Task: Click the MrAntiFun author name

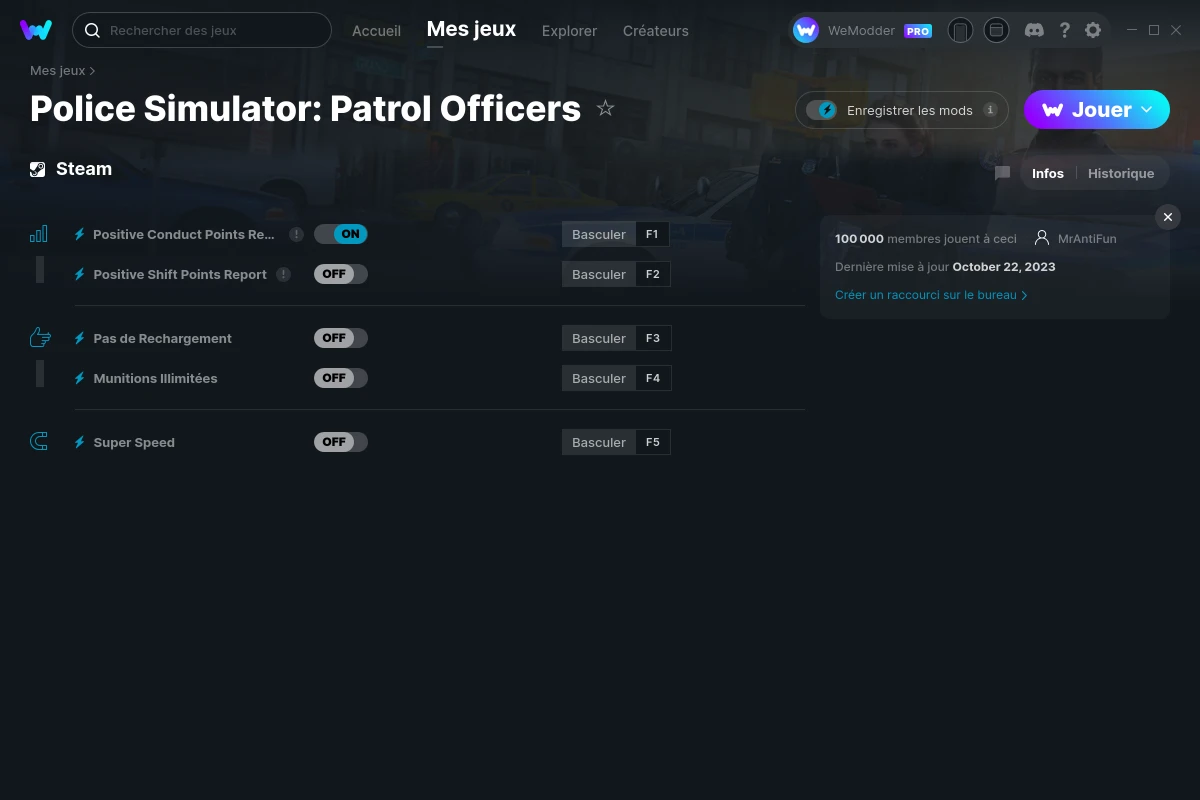Action: coord(1087,238)
